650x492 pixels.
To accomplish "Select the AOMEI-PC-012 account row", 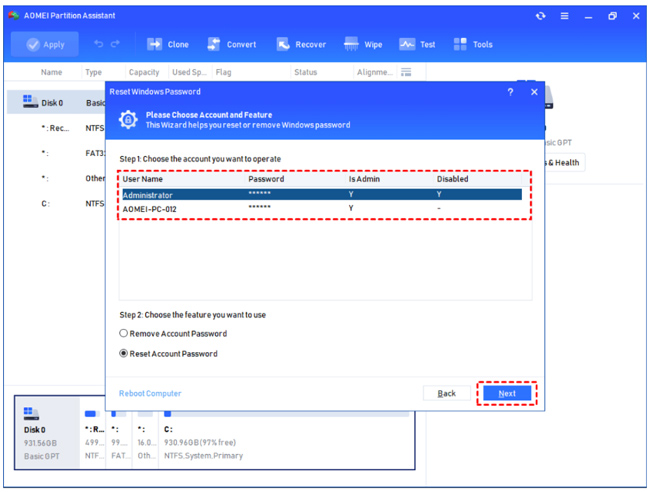I will pos(320,208).
